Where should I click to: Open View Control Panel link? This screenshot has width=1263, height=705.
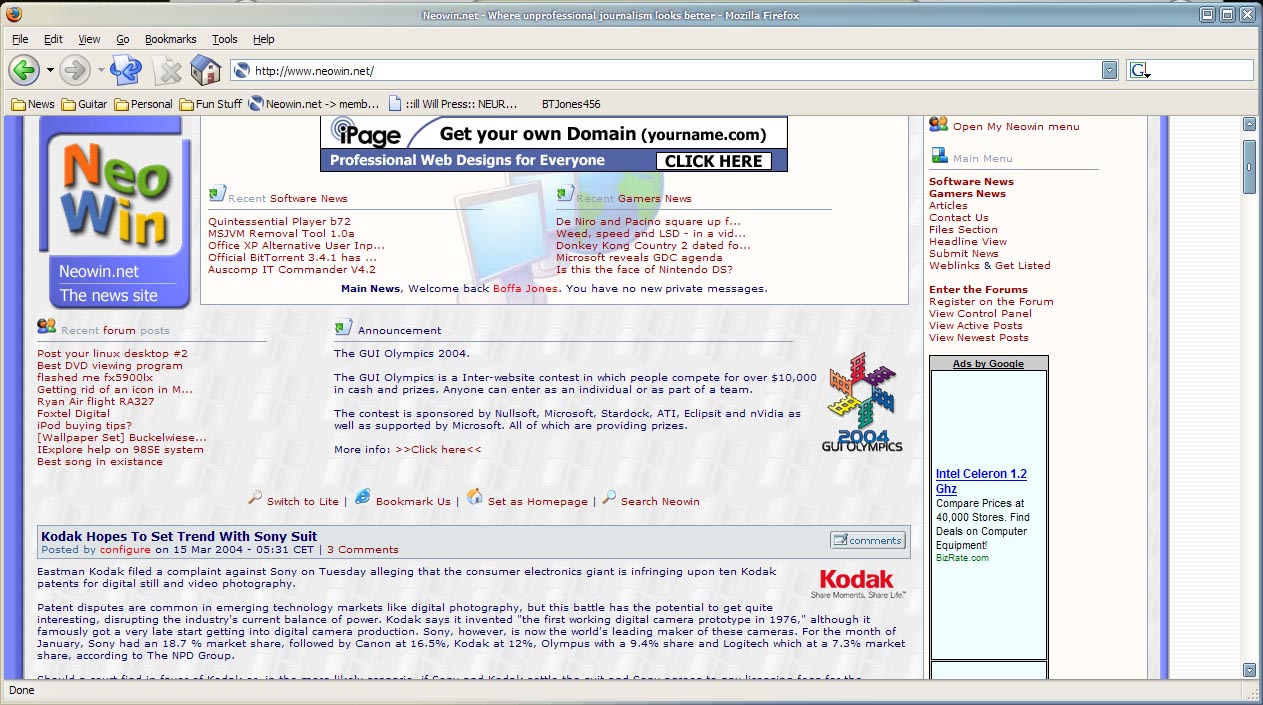[x=980, y=314]
